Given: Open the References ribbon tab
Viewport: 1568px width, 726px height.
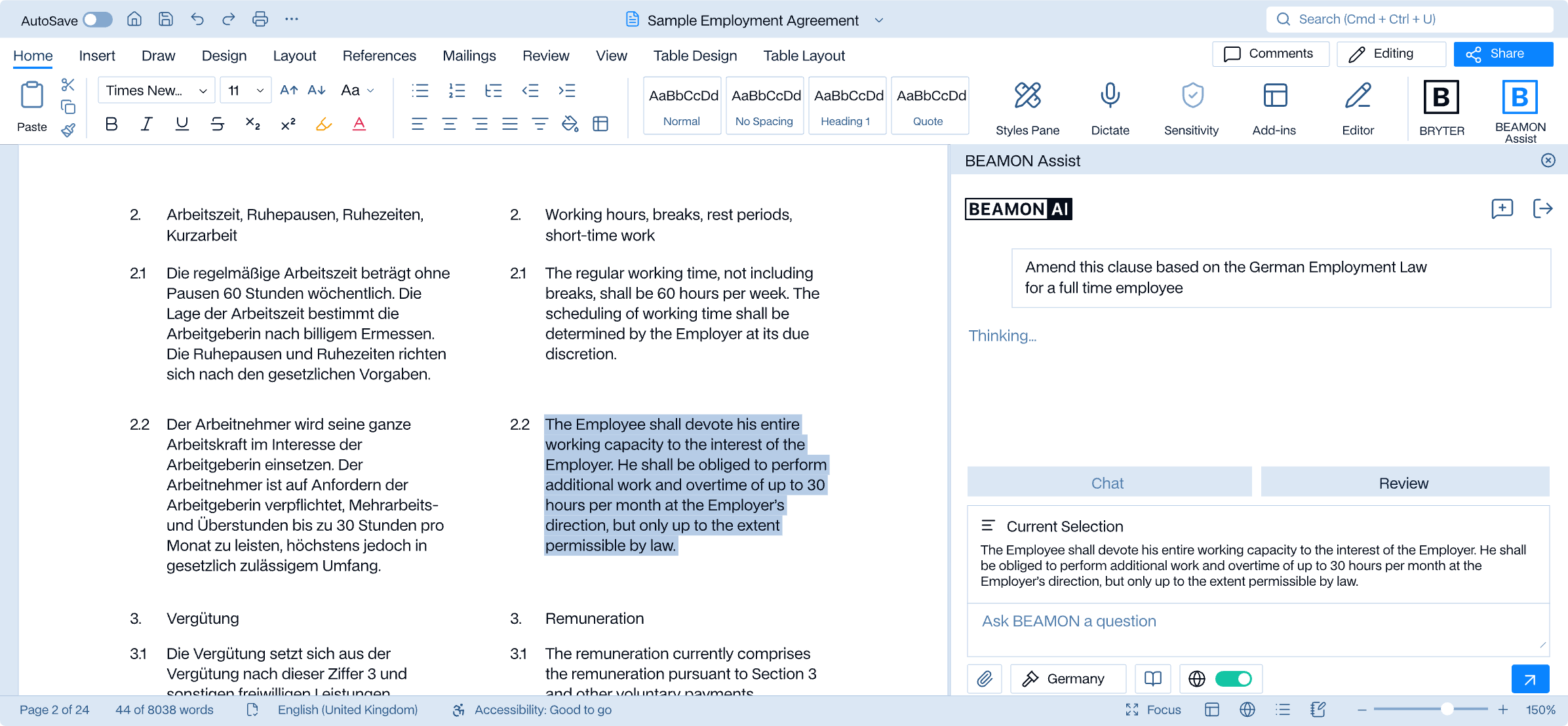Looking at the screenshot, I should coord(379,56).
